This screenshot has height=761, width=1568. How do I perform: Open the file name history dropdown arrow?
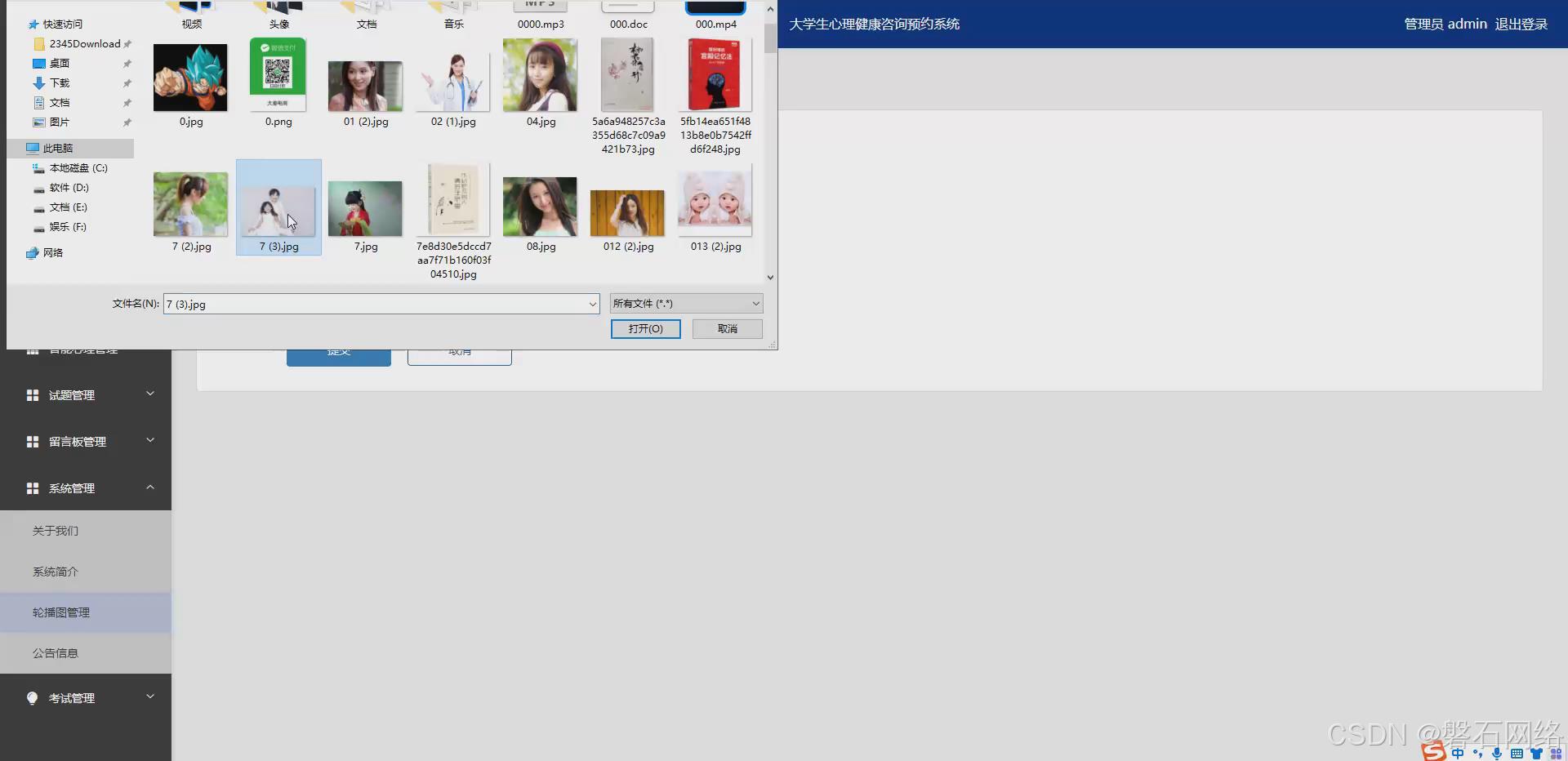point(593,304)
